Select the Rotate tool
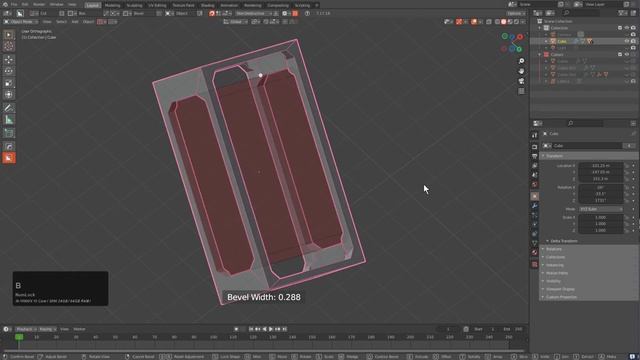This screenshot has height=360, width=640. 9,71
